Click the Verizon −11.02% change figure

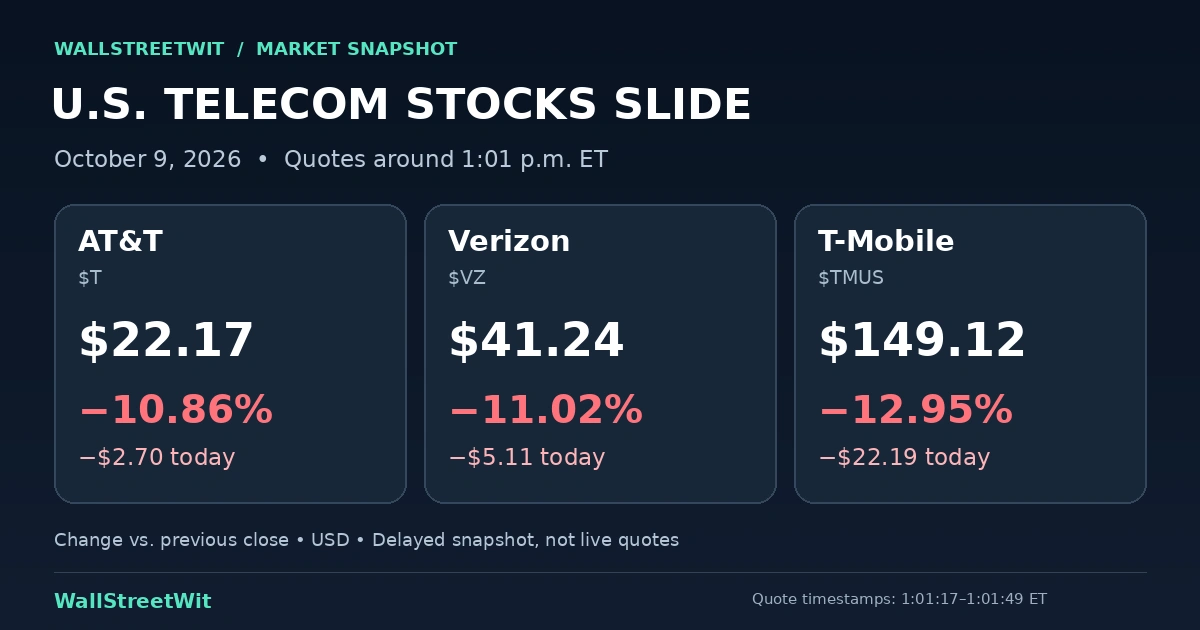pyautogui.click(x=545, y=410)
